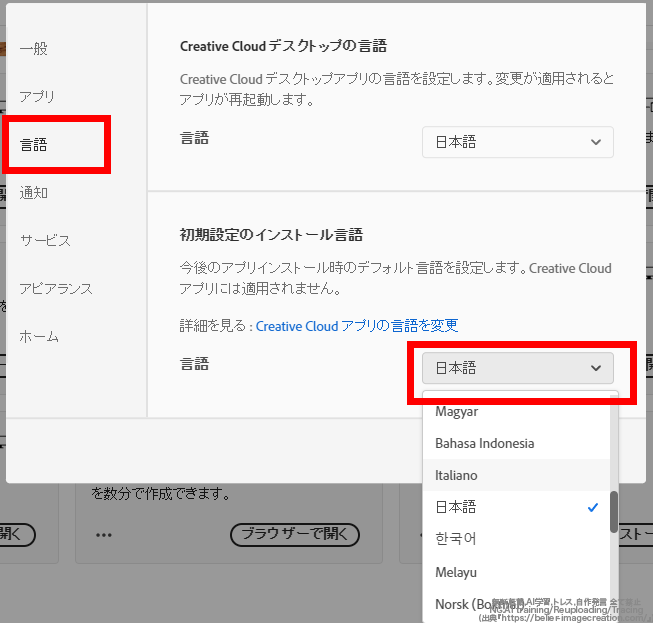
Task: Open the three-dot more options menu
Action: pyautogui.click(x=104, y=534)
